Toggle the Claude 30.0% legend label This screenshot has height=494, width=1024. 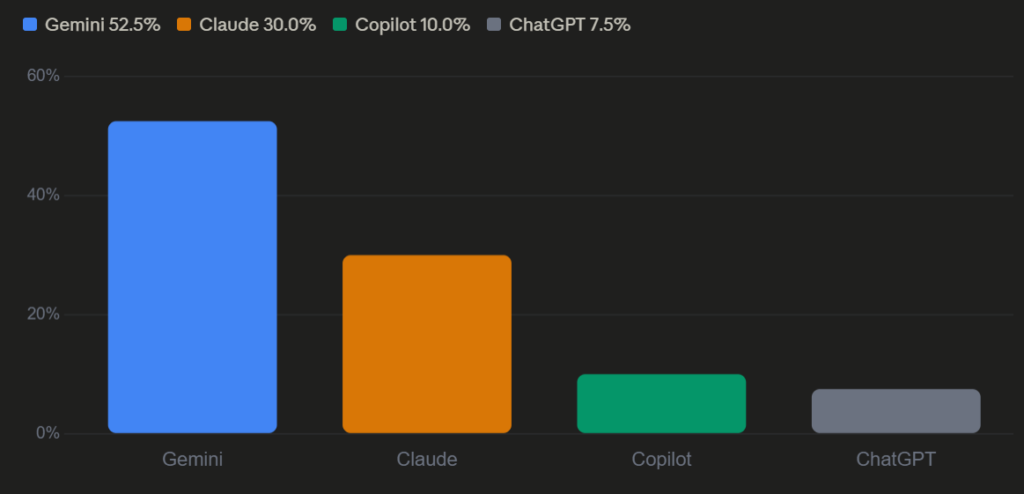[x=257, y=25]
